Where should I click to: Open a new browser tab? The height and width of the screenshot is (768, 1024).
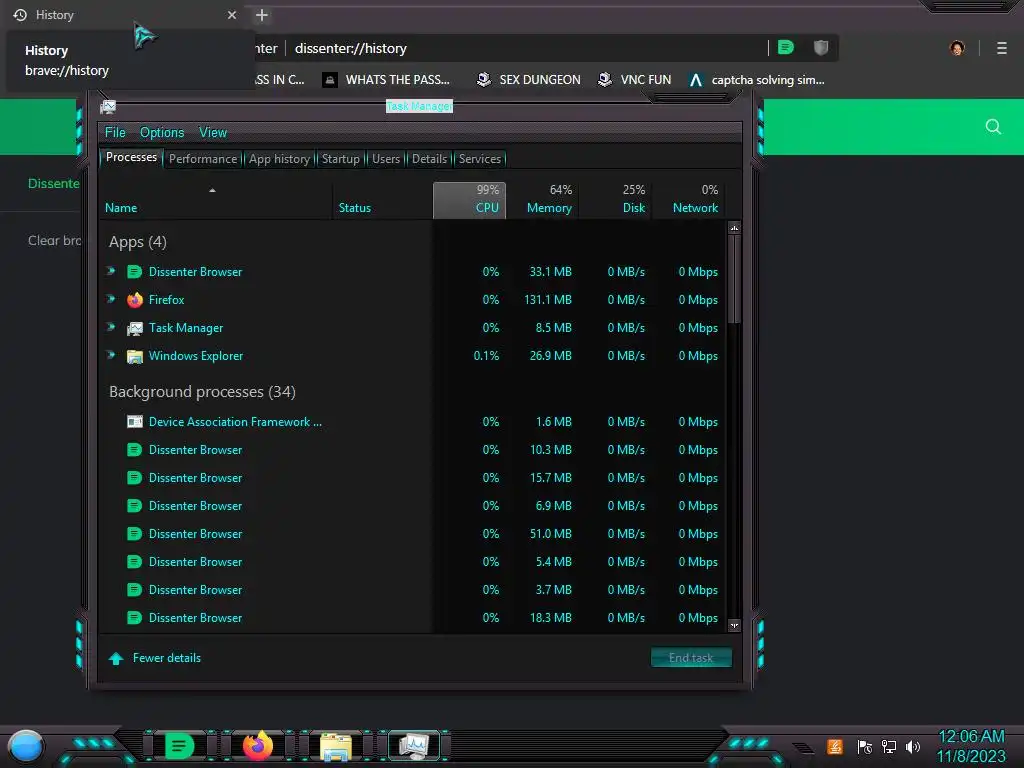pos(262,15)
